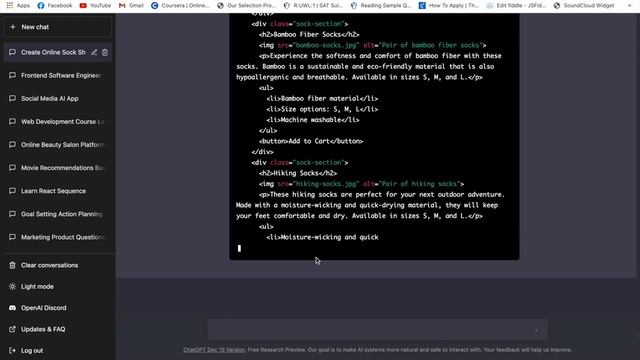Image resolution: width=640 pixels, height=360 pixels.
Task: Open the OpenAI Discord link
Action: coord(57,308)
